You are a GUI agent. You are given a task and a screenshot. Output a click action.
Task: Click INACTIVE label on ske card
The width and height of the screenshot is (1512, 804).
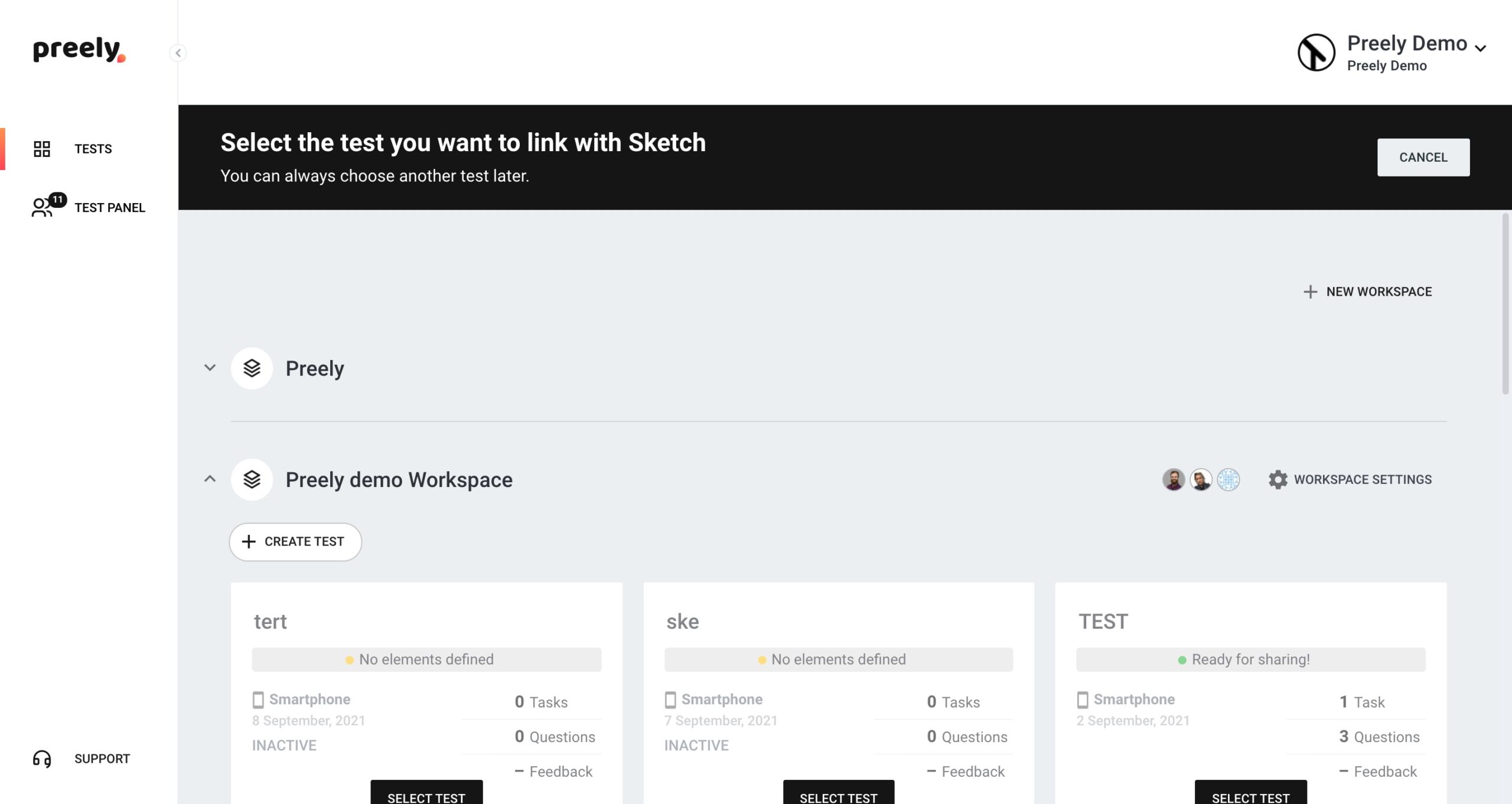696,746
